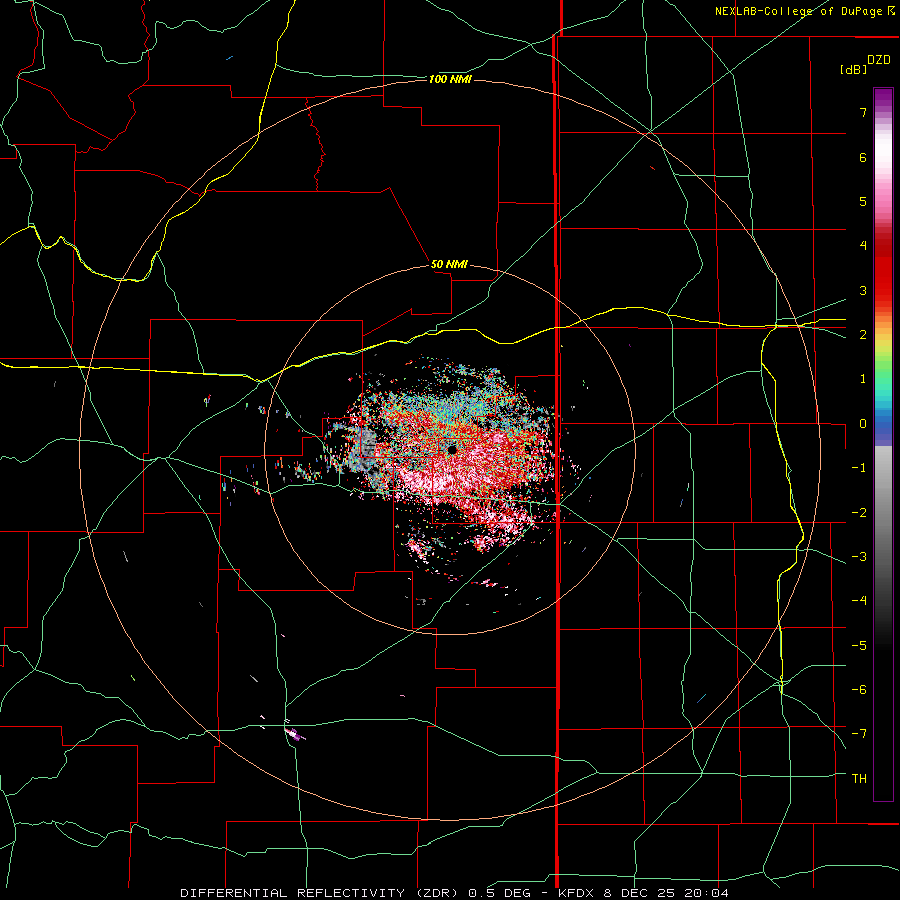Viewport: 900px width, 900px height.
Task: Pick the 2 value on the scale
Action: pyautogui.click(x=863, y=335)
